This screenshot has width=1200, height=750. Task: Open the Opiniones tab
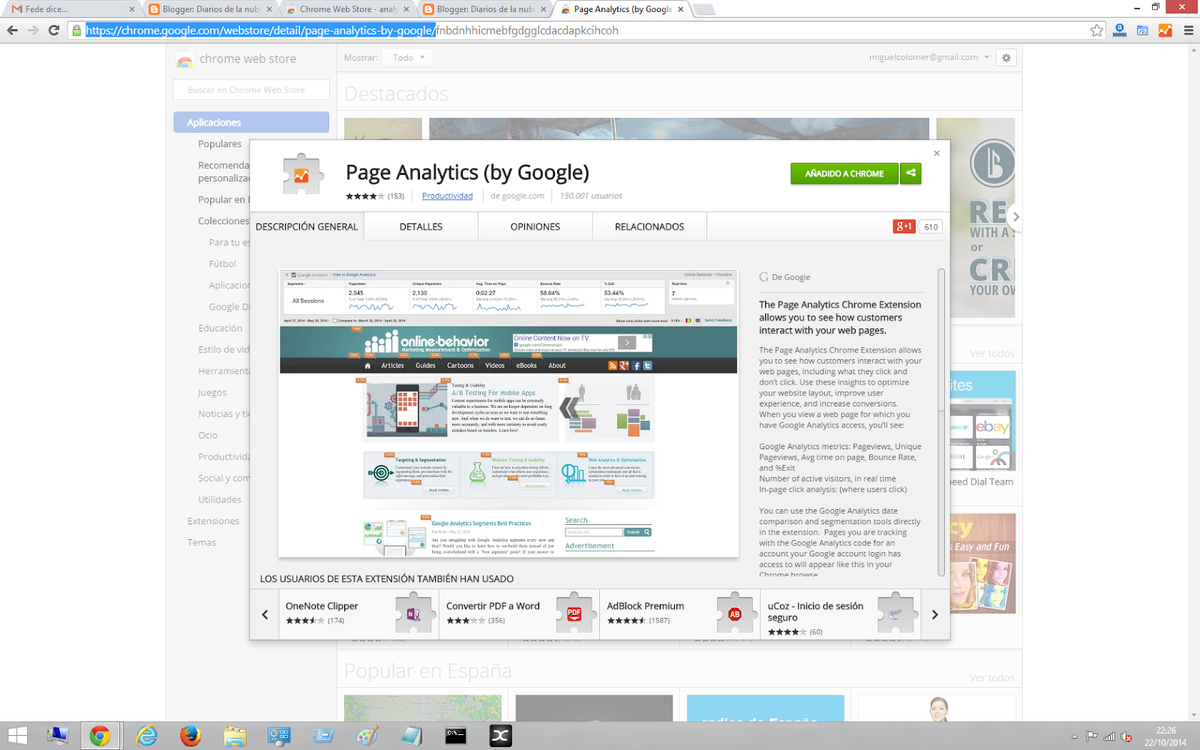click(535, 227)
